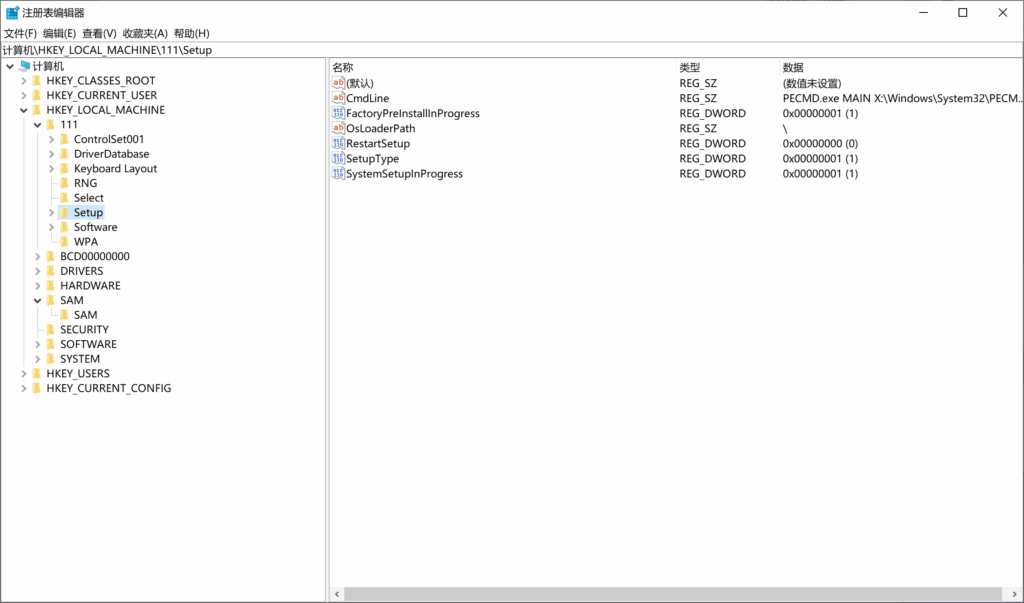
Task: Open the 文件(F) menu
Action: pos(20,33)
